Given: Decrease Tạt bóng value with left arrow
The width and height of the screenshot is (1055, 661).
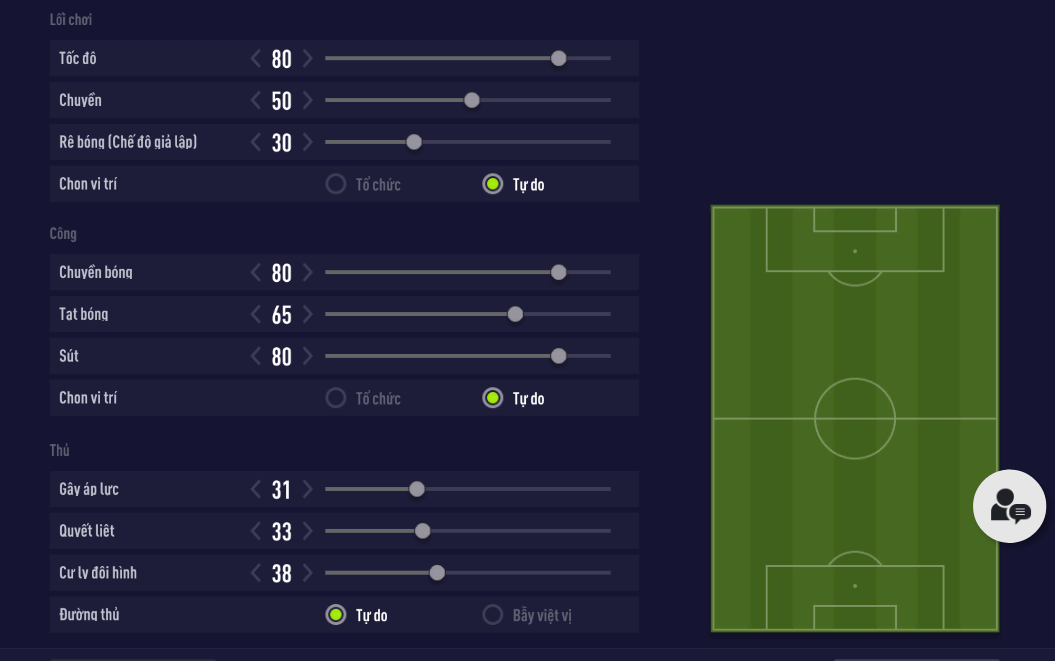Looking at the screenshot, I should pos(256,315).
